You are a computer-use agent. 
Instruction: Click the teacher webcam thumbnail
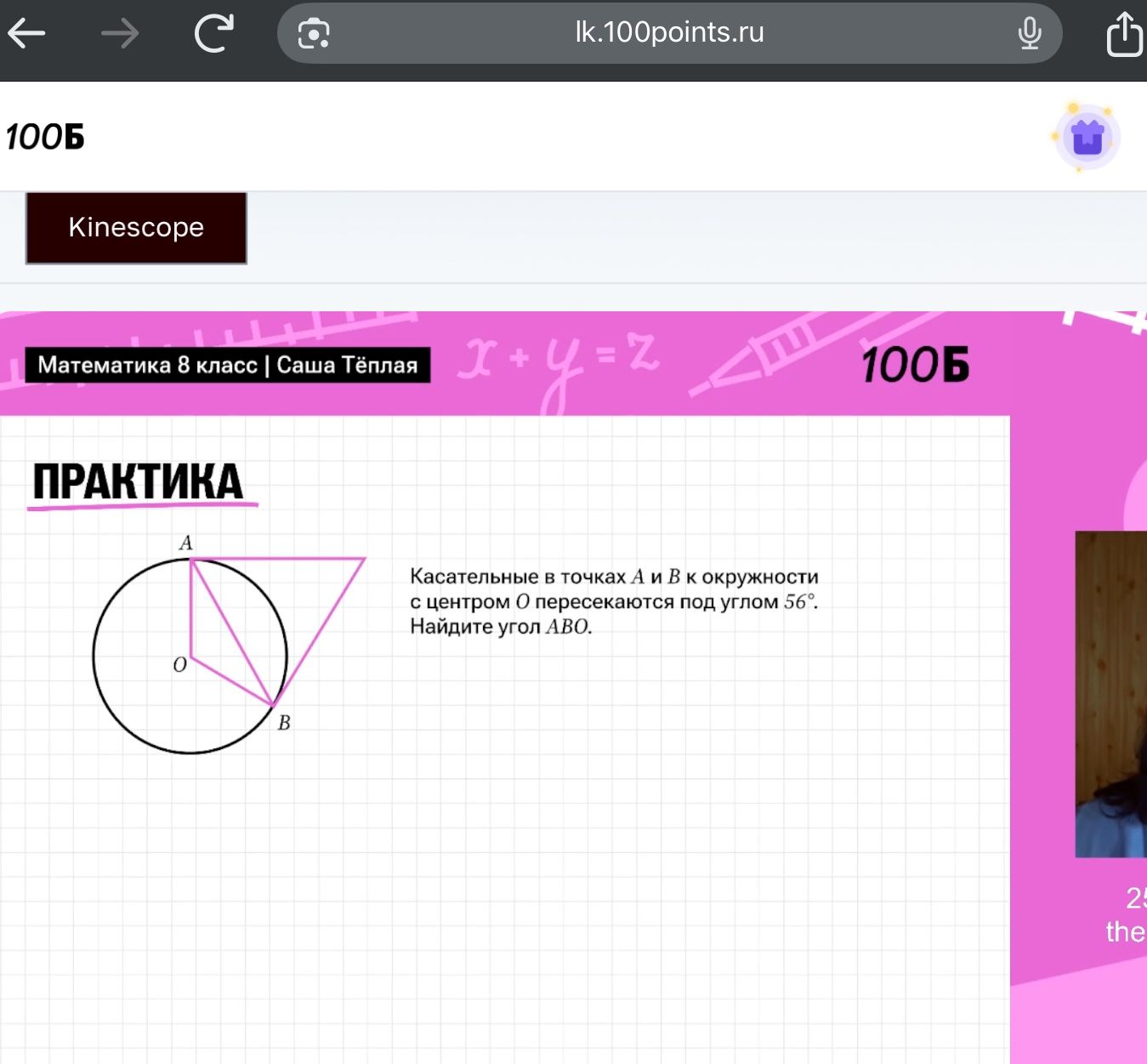(x=1110, y=694)
